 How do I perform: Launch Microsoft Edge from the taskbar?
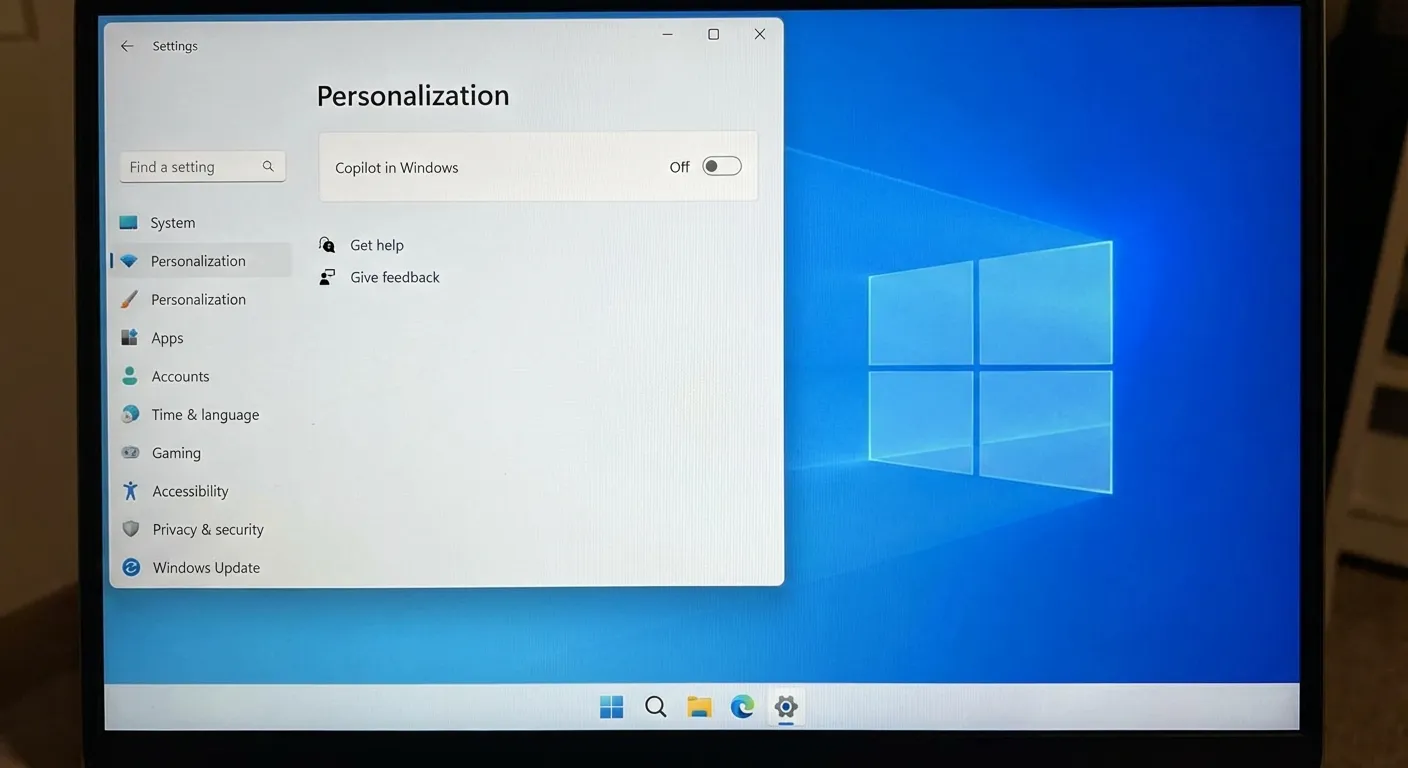click(742, 706)
